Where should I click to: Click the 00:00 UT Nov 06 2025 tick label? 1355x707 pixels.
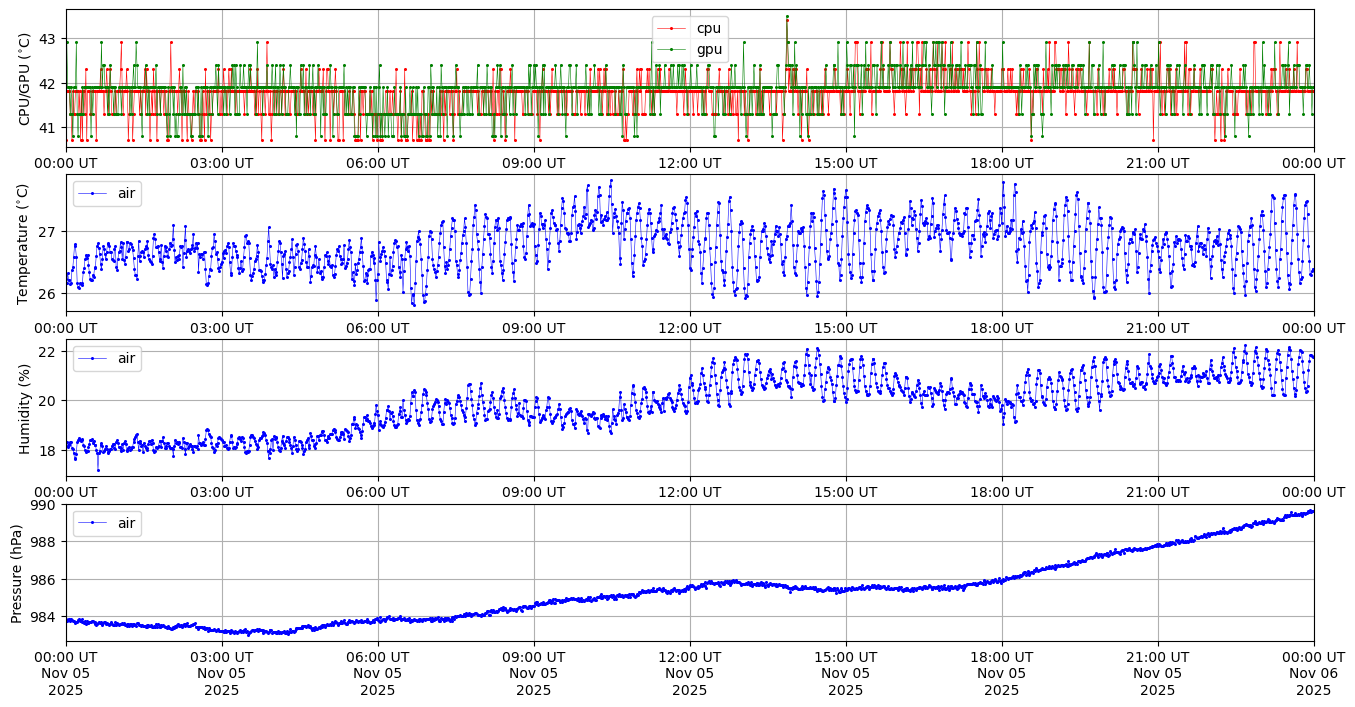tap(1313, 674)
